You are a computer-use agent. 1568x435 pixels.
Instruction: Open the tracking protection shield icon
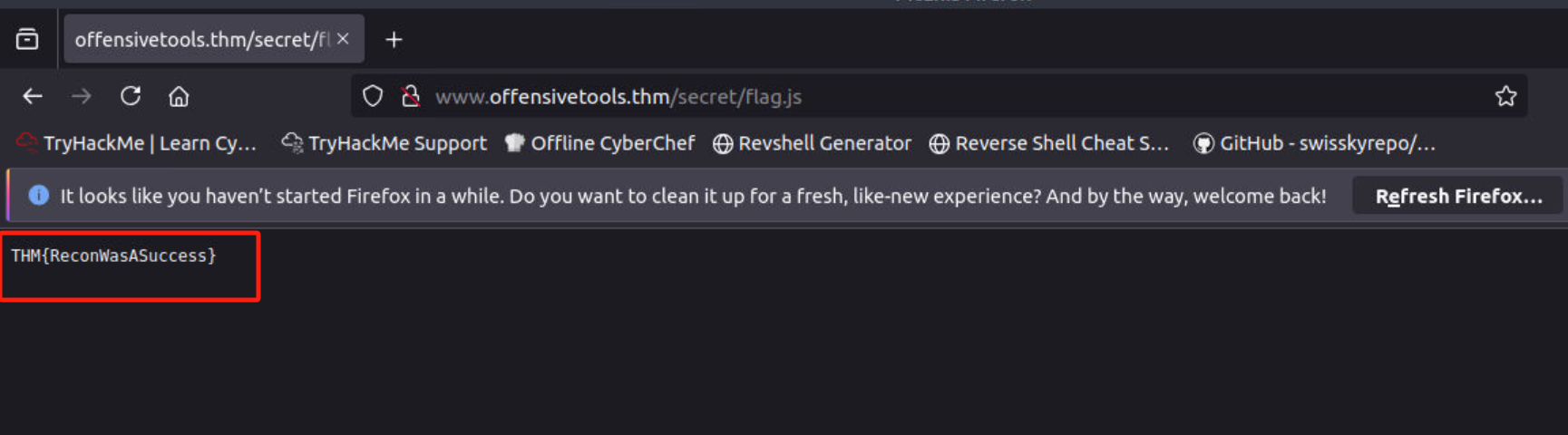tap(373, 96)
